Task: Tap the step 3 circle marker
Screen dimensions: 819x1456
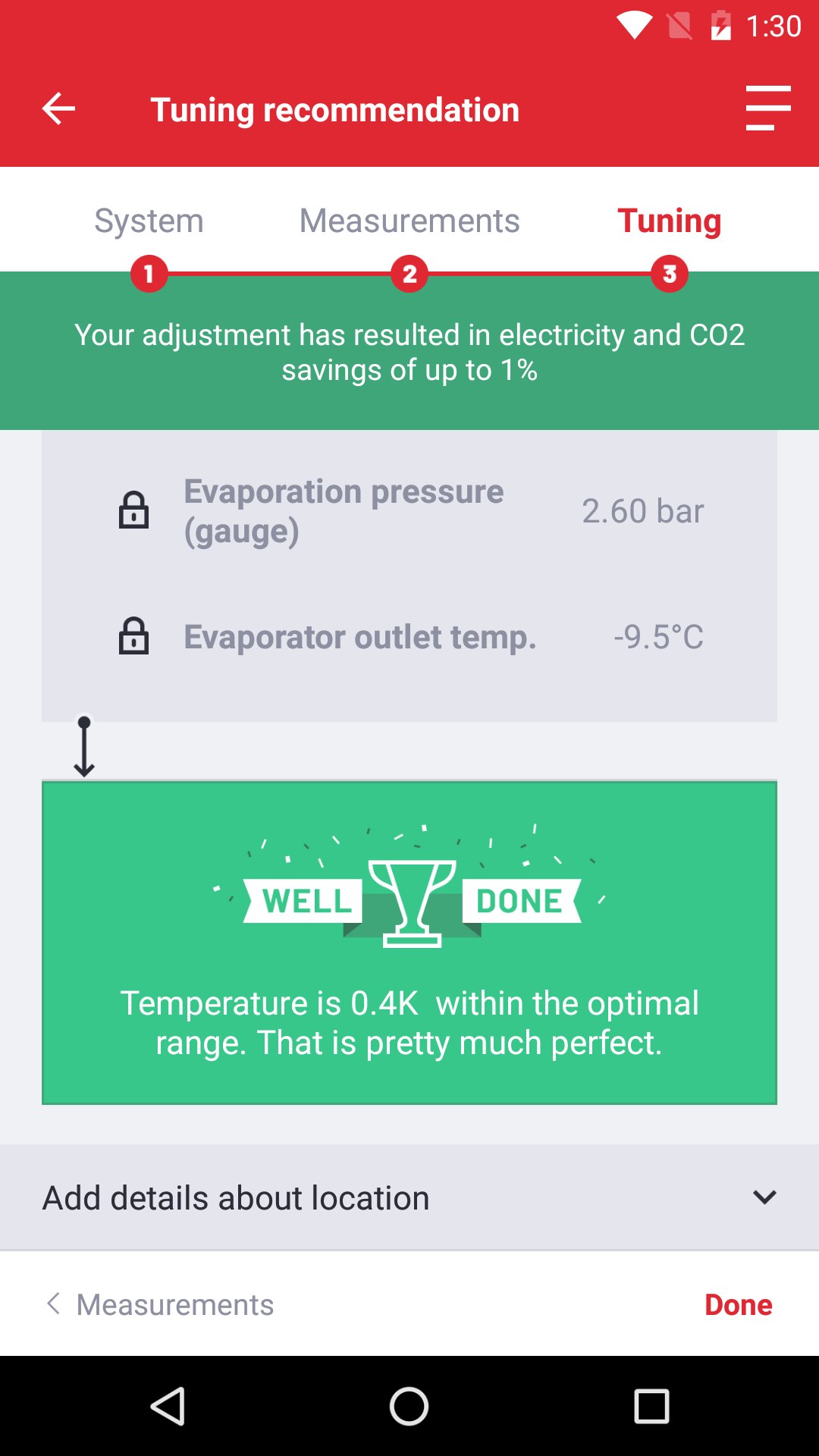Action: (x=670, y=274)
